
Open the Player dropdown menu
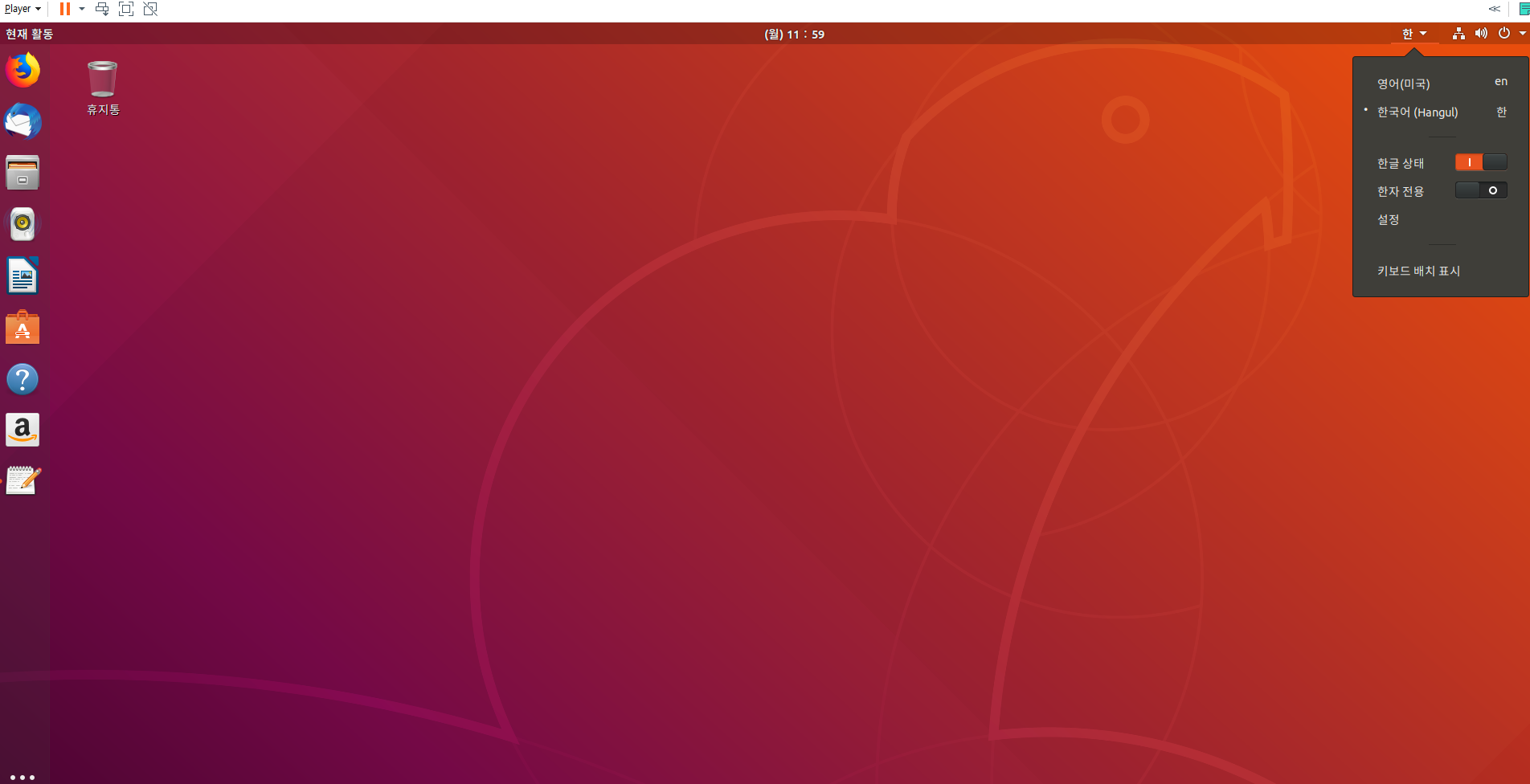coord(22,9)
